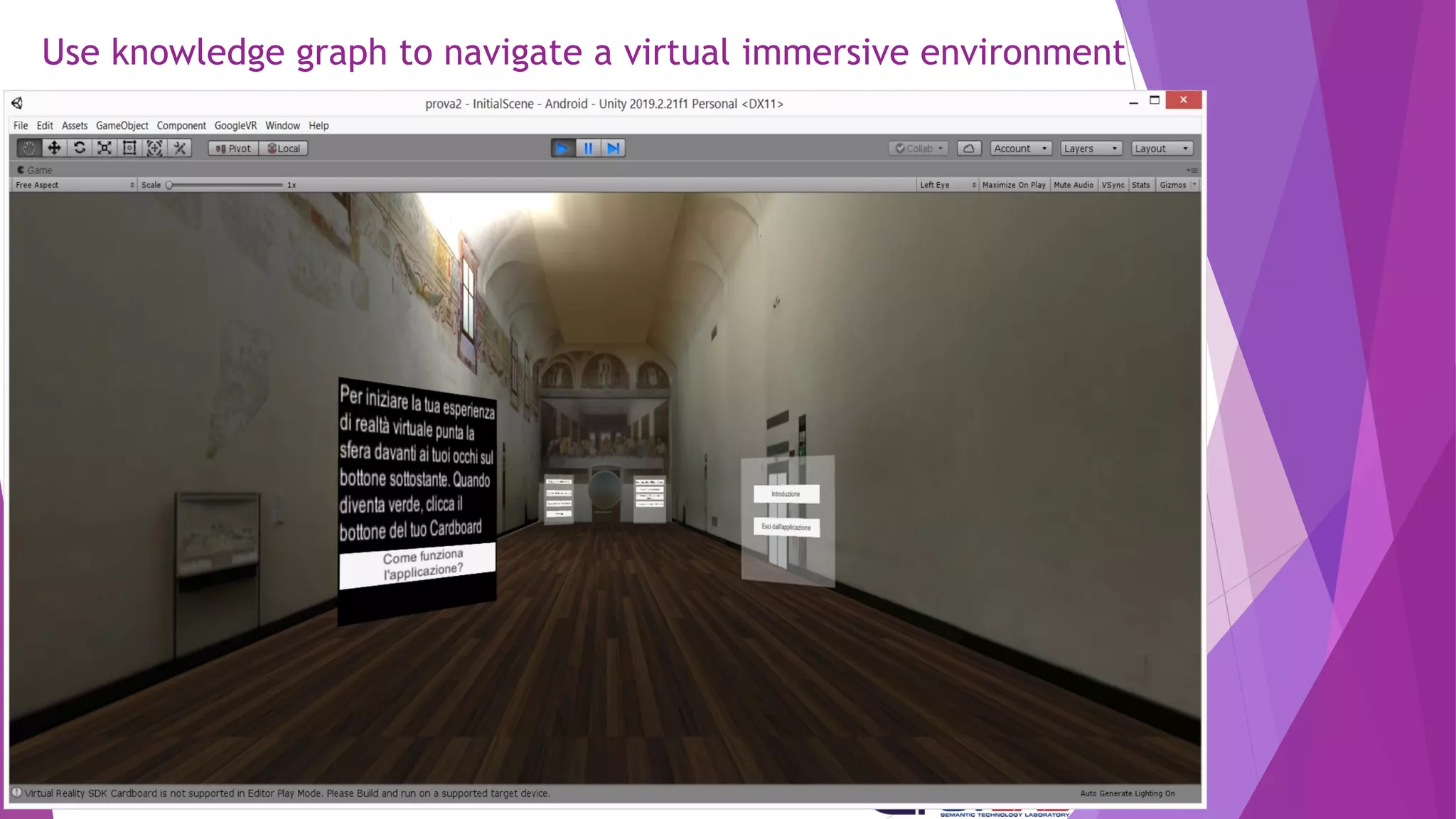This screenshot has height=819, width=1456.
Task: Open the Layout dropdown
Action: tap(1162, 149)
